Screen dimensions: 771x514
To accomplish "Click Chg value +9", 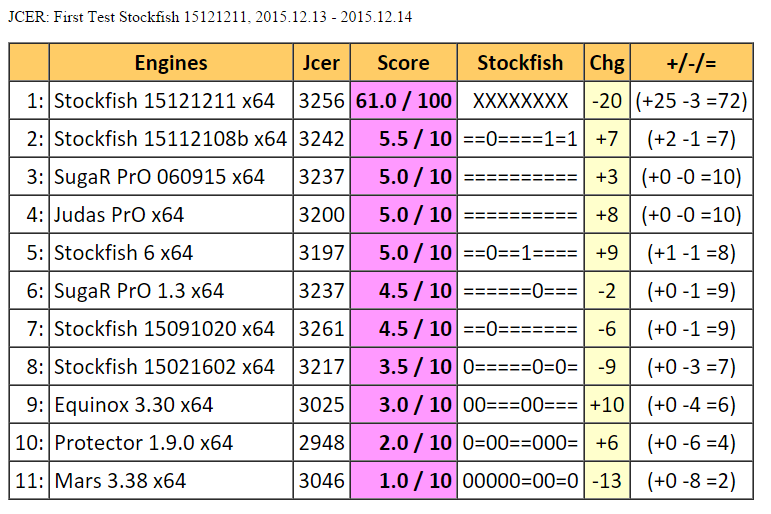I will pyautogui.click(x=607, y=253).
